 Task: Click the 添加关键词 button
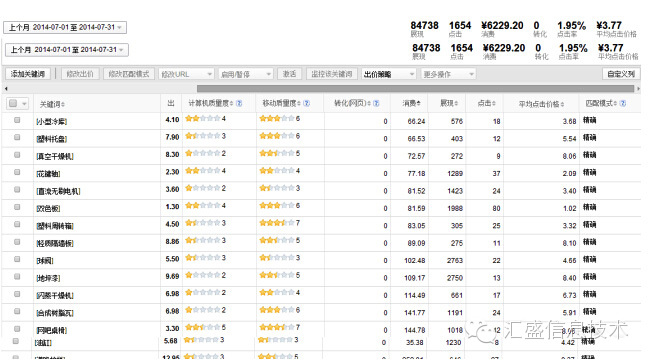click(28, 74)
